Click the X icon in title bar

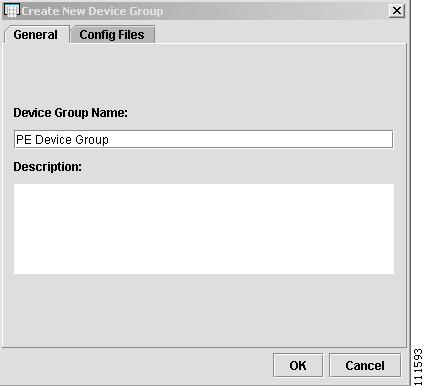[397, 11]
